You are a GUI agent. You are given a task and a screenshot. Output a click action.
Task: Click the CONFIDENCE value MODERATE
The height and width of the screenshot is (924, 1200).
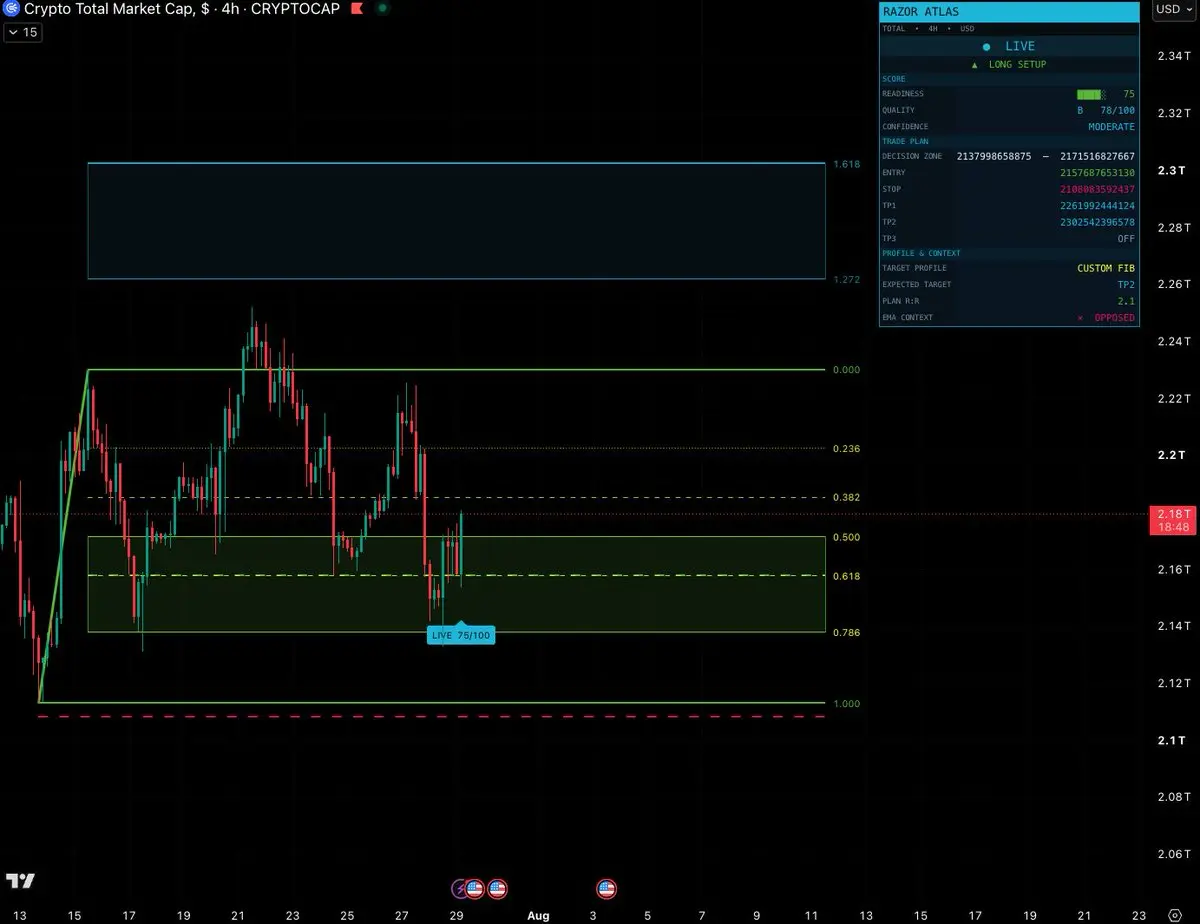(x=1112, y=127)
